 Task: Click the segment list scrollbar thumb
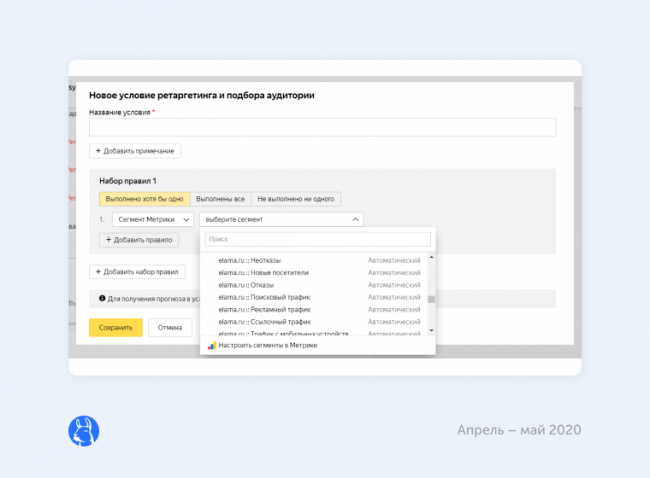pos(431,299)
